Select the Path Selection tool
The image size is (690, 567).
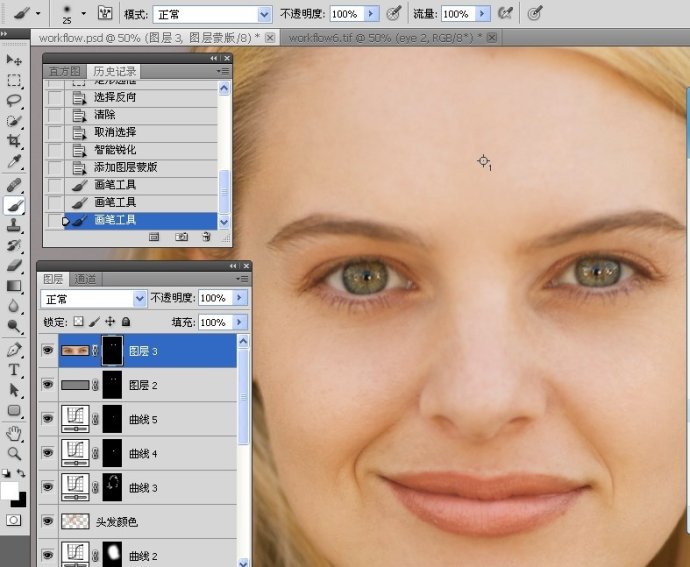click(x=14, y=390)
